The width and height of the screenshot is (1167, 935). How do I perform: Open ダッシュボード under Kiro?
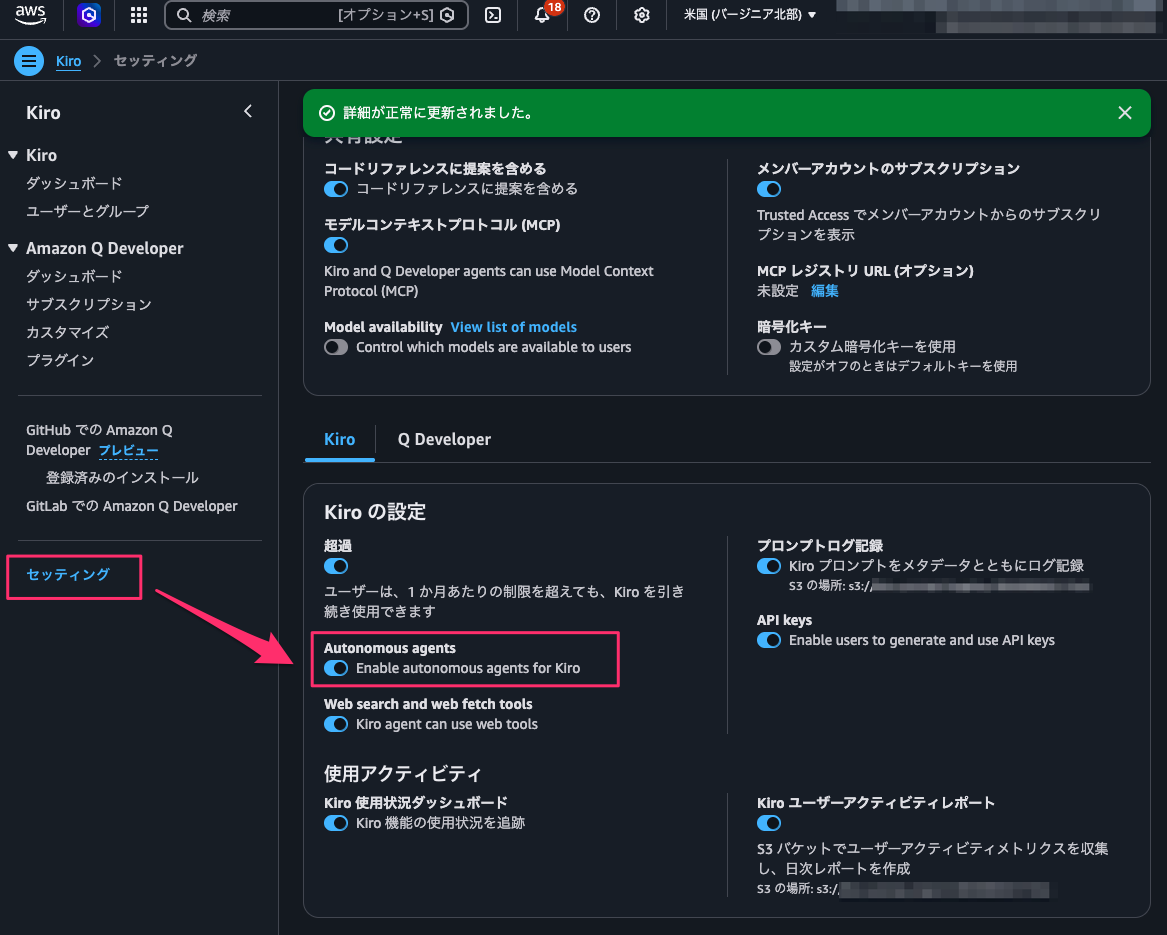[x=74, y=183]
